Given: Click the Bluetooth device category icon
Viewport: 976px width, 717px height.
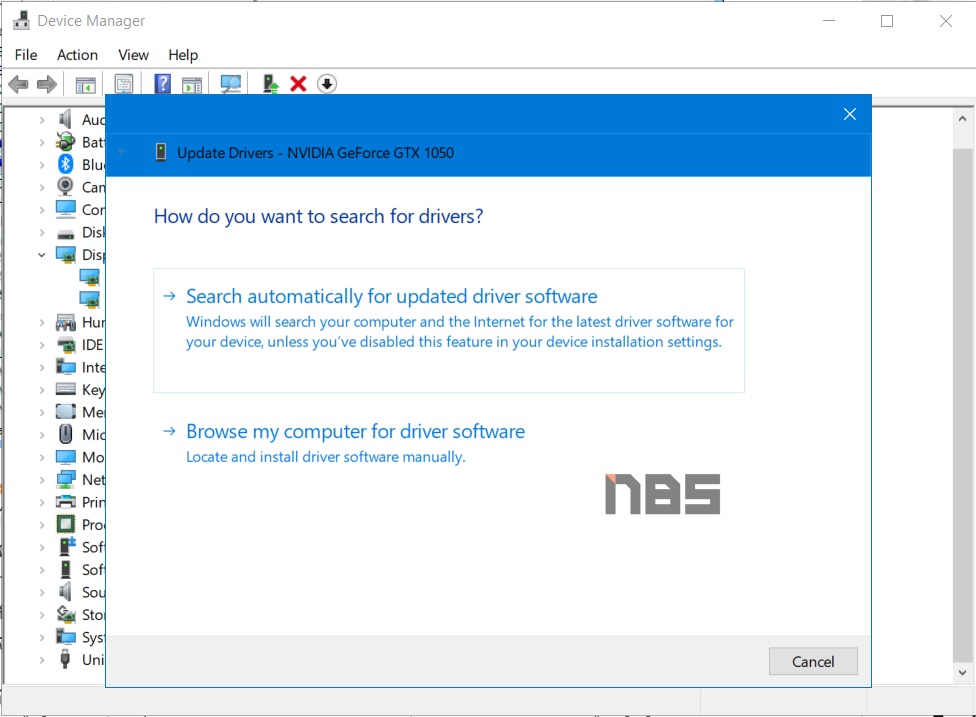Looking at the screenshot, I should 66,165.
